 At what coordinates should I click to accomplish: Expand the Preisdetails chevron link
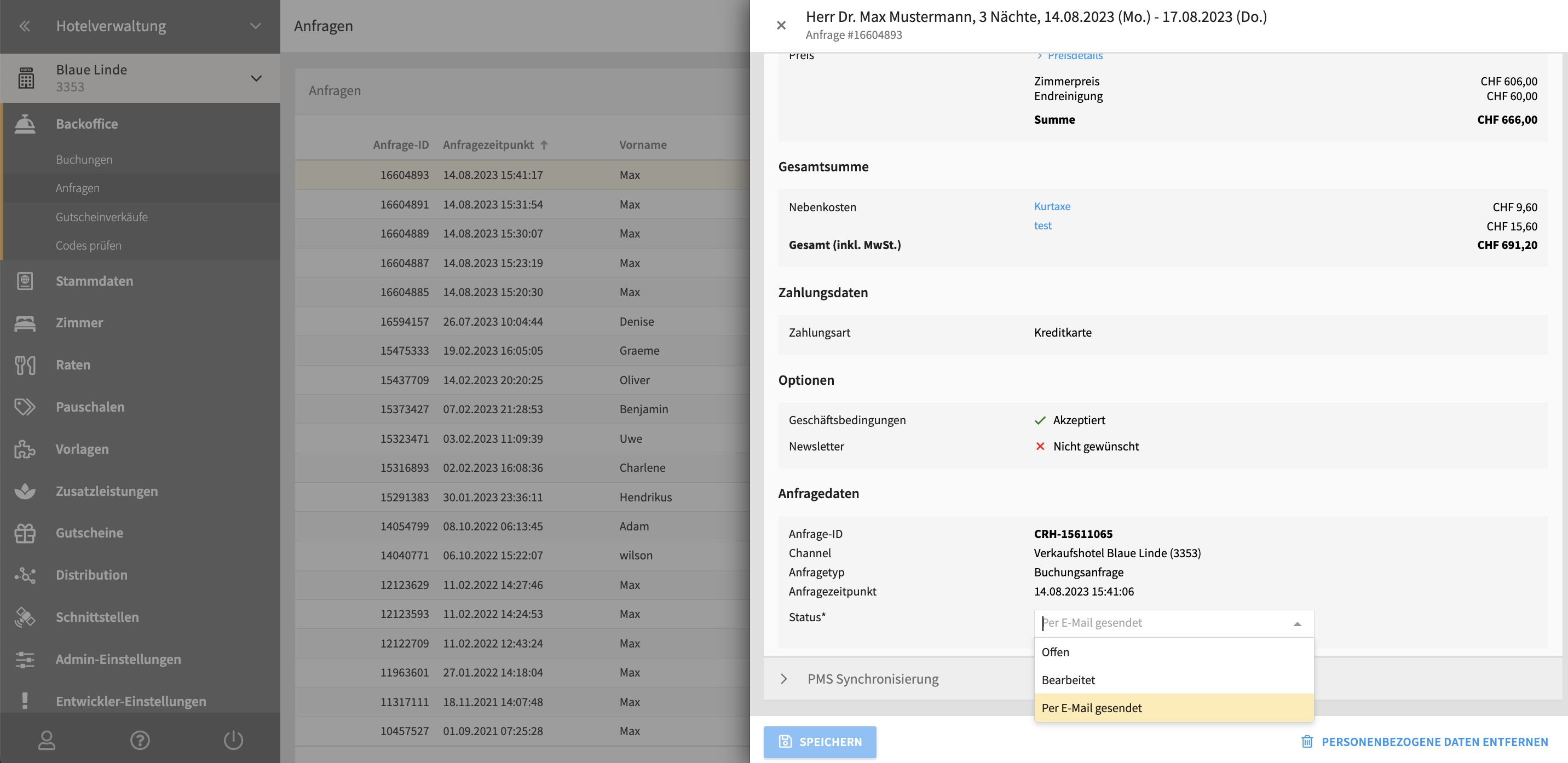(1069, 55)
